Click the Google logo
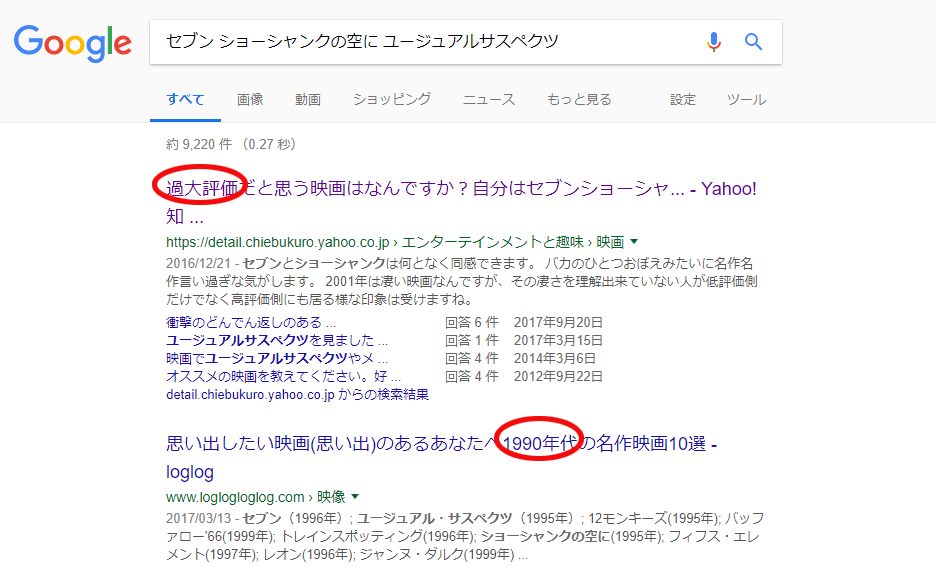This screenshot has height=567, width=936. (72, 43)
